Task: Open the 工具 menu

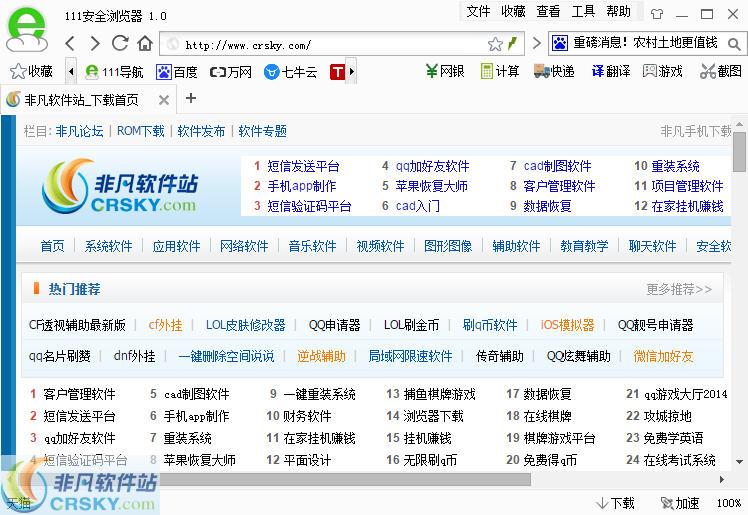Action: coord(583,11)
